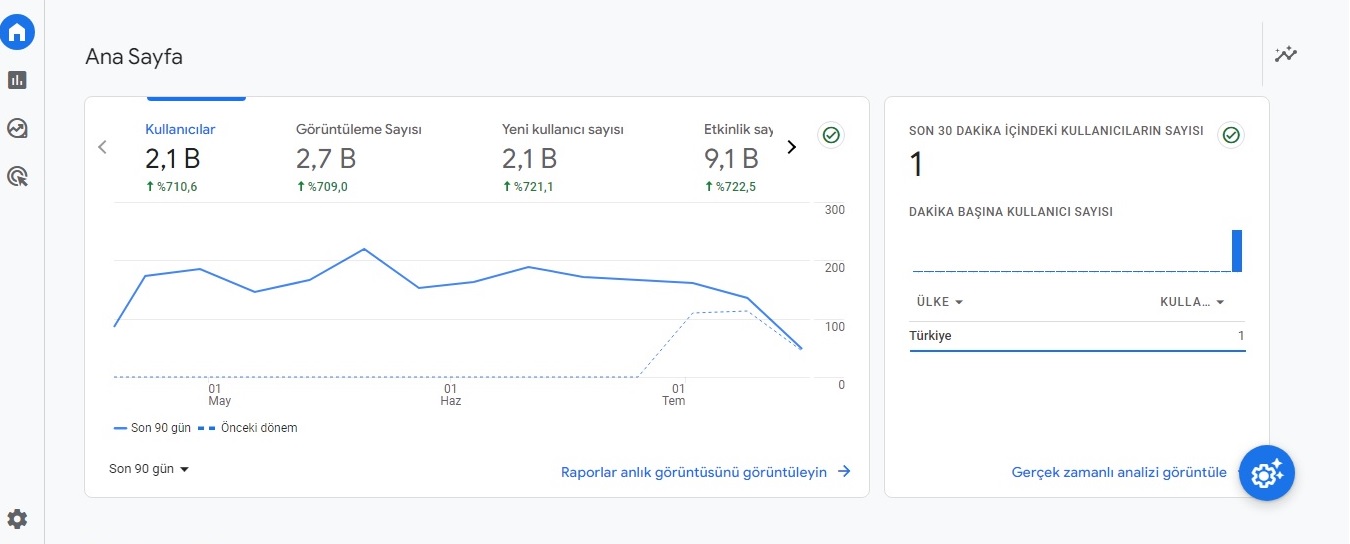
Task: Click the Türkiye country row
Action: (1077, 336)
